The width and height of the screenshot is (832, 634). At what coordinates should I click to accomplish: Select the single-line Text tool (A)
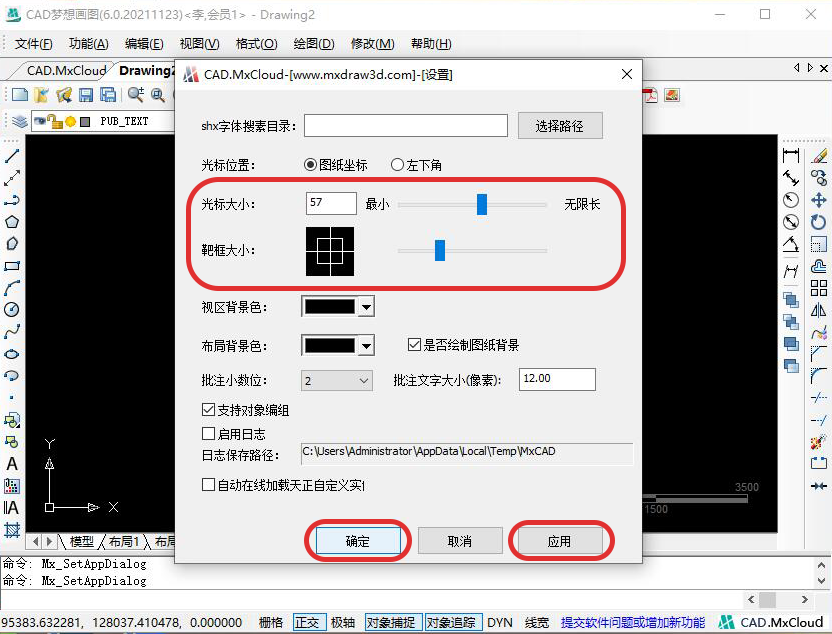click(12, 464)
